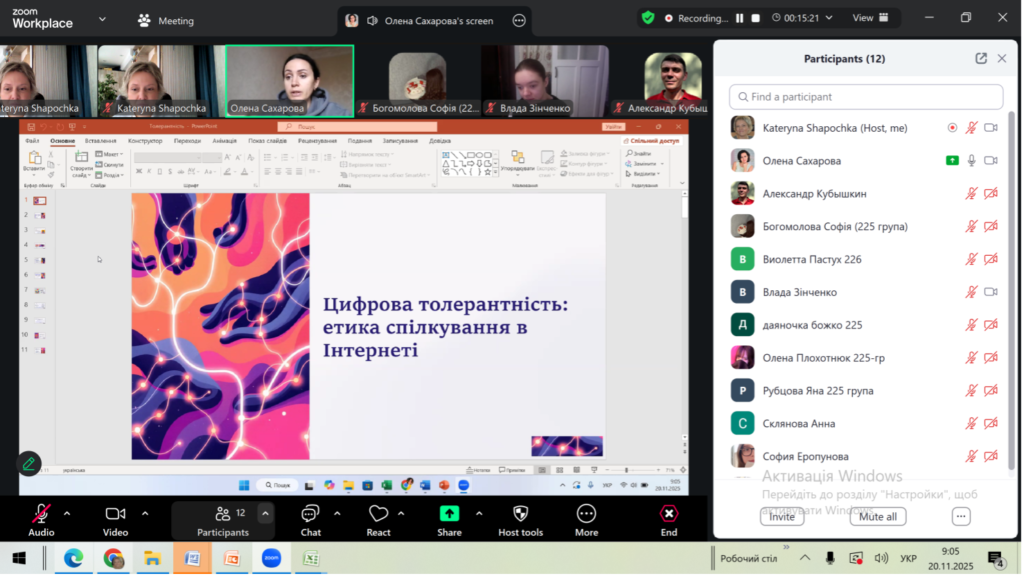Unmute the Audio microphone

[41, 514]
